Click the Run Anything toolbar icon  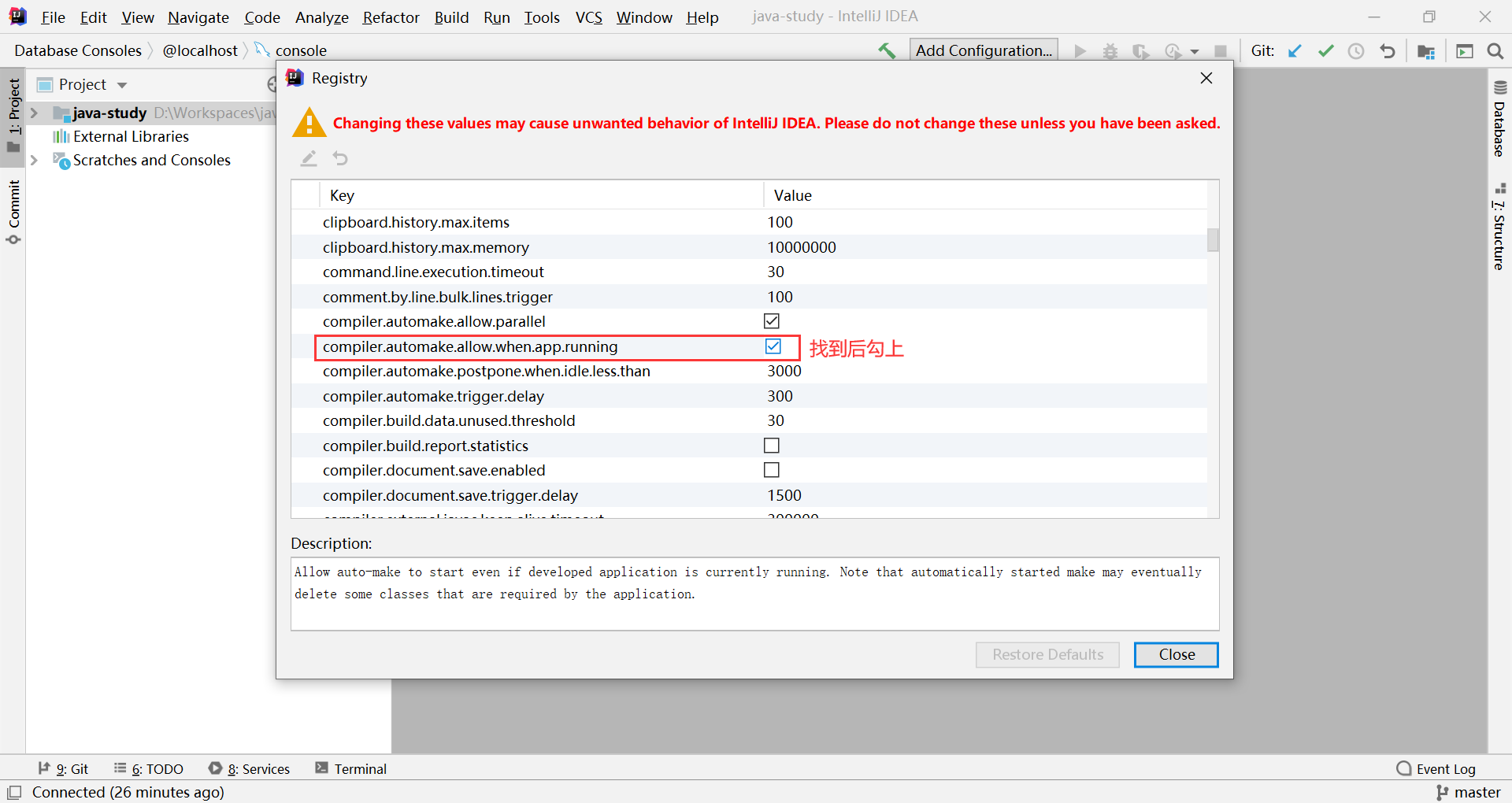pos(1465,51)
